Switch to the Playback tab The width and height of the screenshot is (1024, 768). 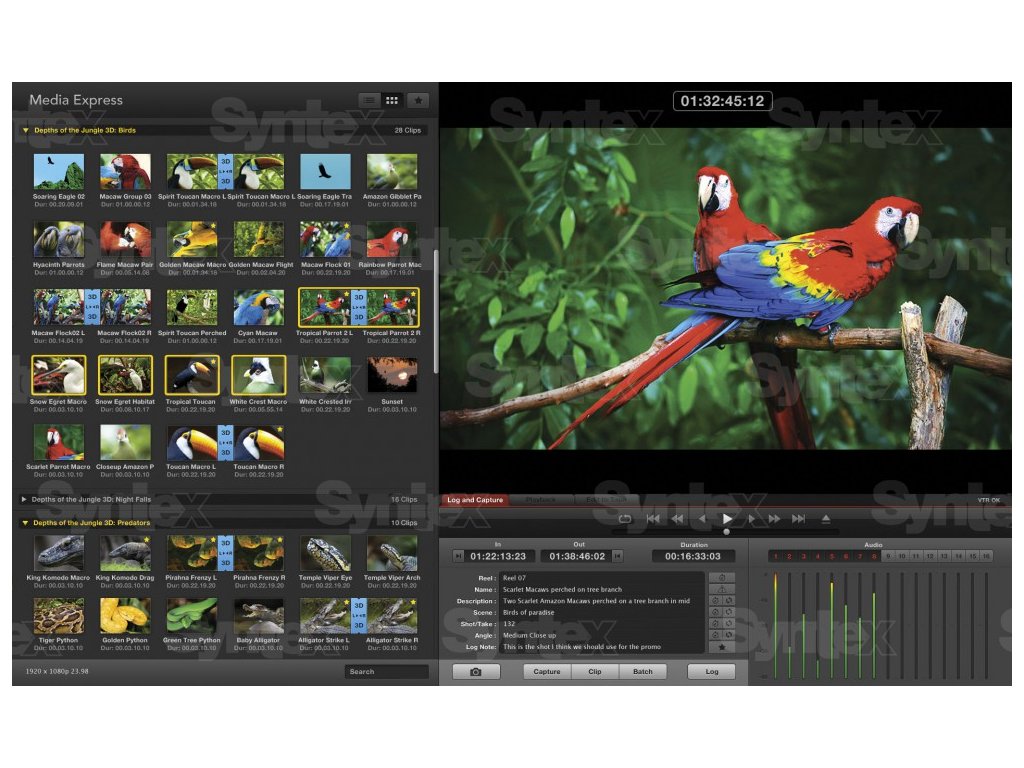[x=540, y=499]
